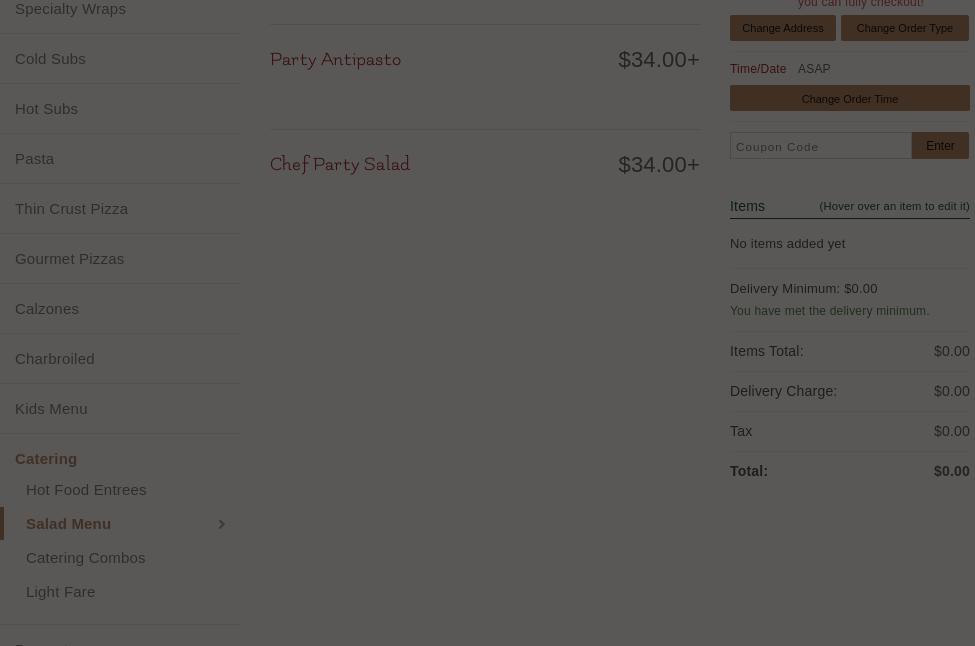Collapse the Catering section header
975x646 pixels.
pyautogui.click(x=46, y=459)
